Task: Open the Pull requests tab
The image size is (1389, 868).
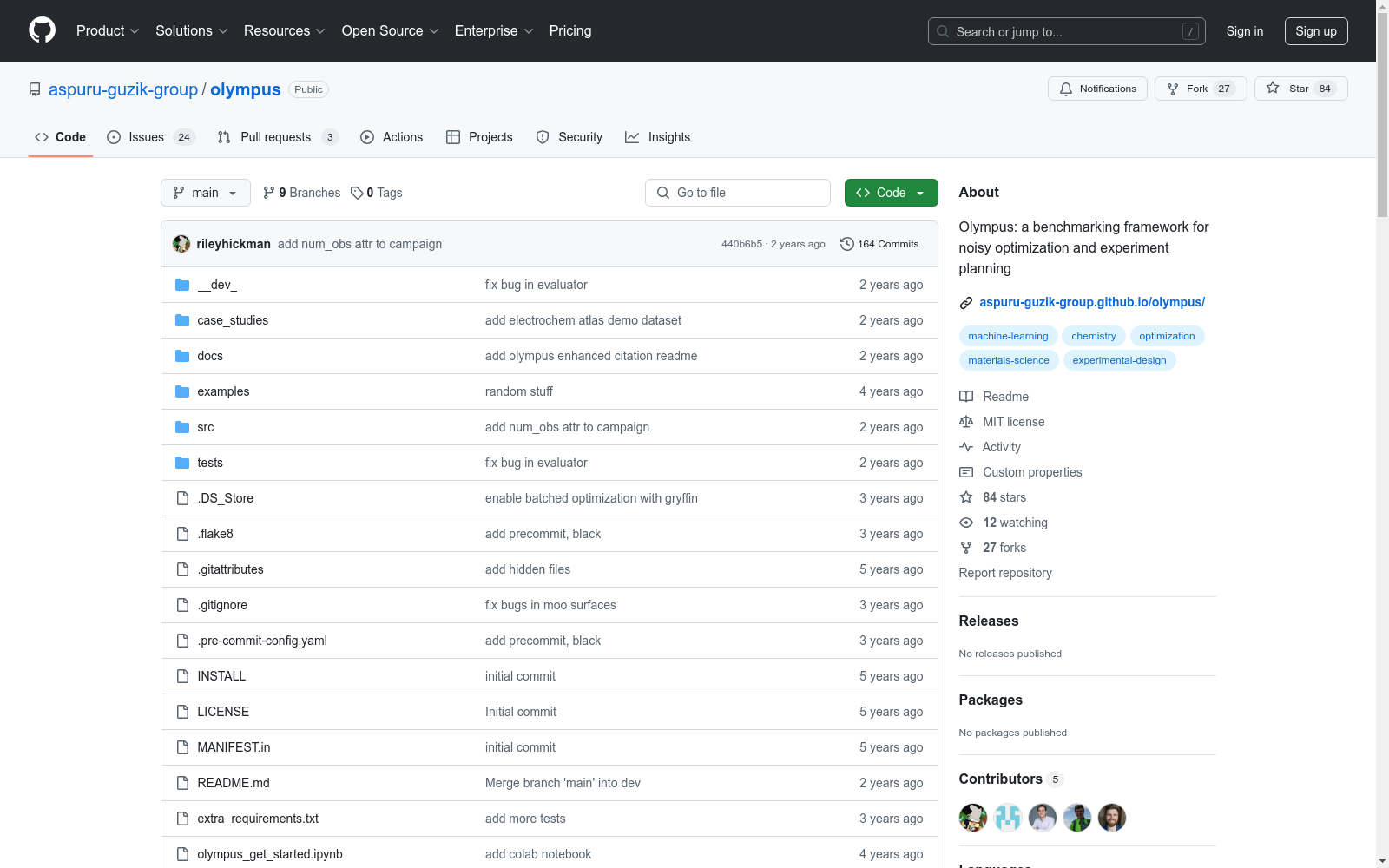Action: pyautogui.click(x=278, y=137)
